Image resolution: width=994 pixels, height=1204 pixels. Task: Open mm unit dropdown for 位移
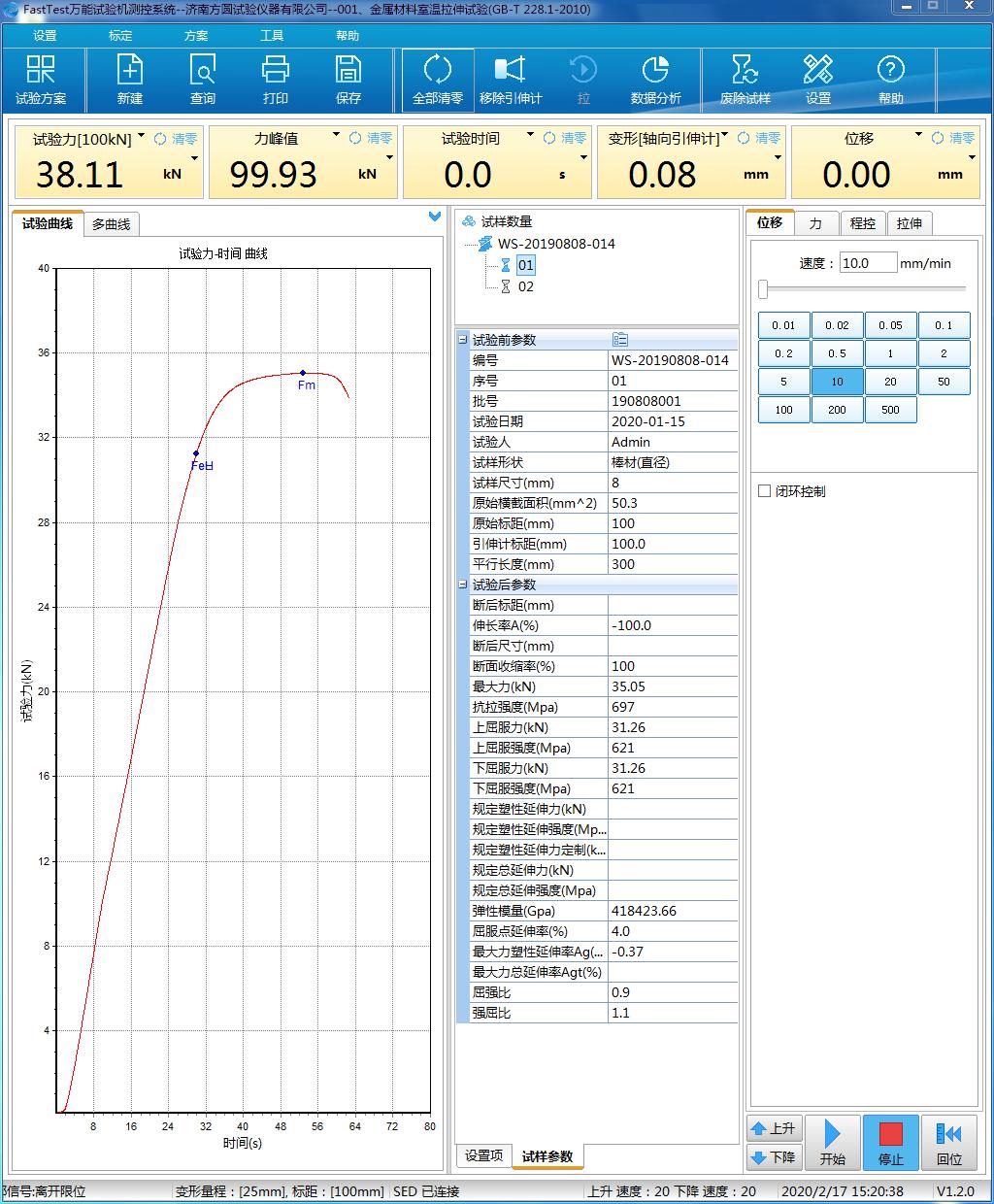pos(971,158)
